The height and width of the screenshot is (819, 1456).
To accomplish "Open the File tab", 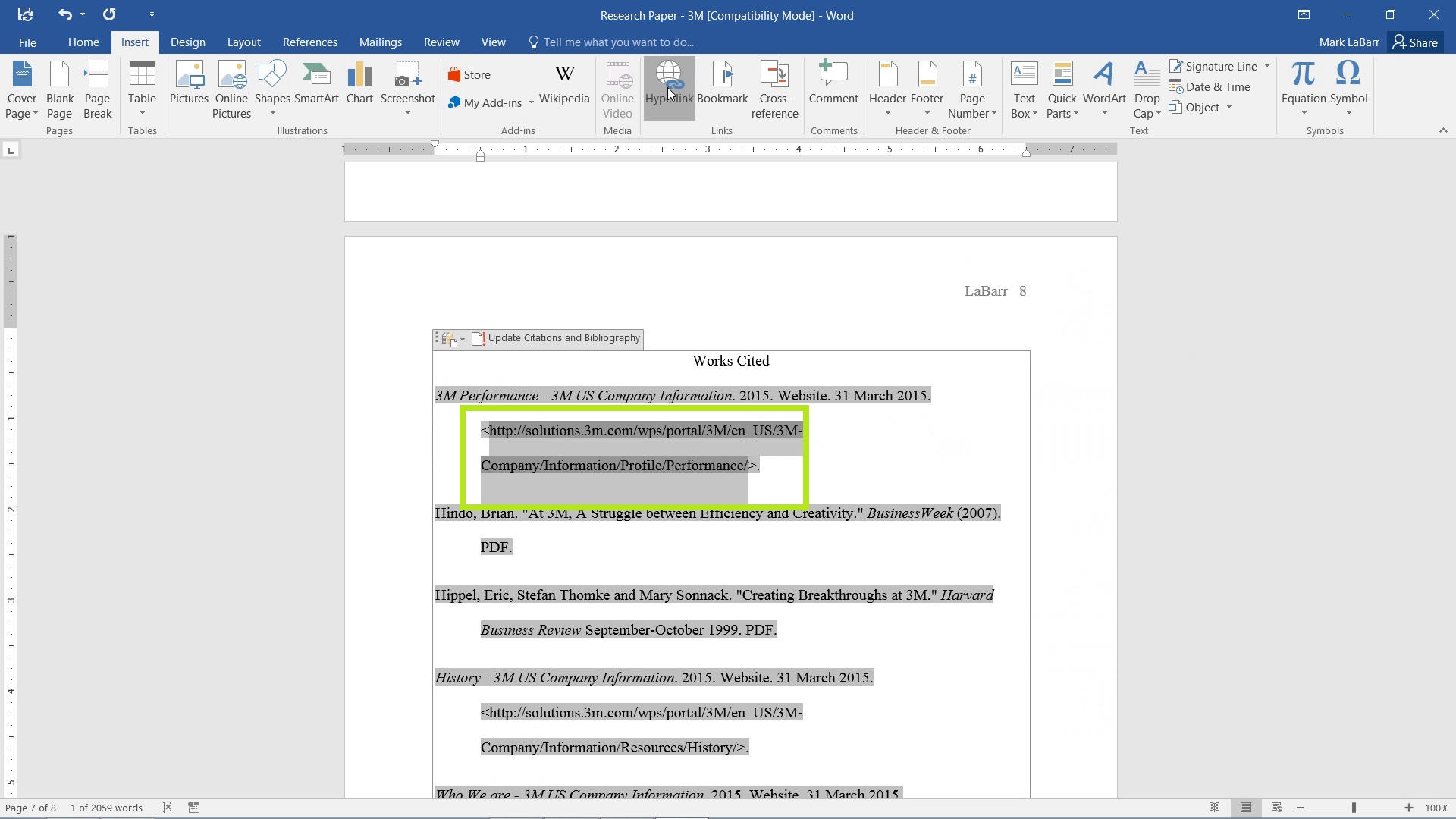I will coord(27,42).
